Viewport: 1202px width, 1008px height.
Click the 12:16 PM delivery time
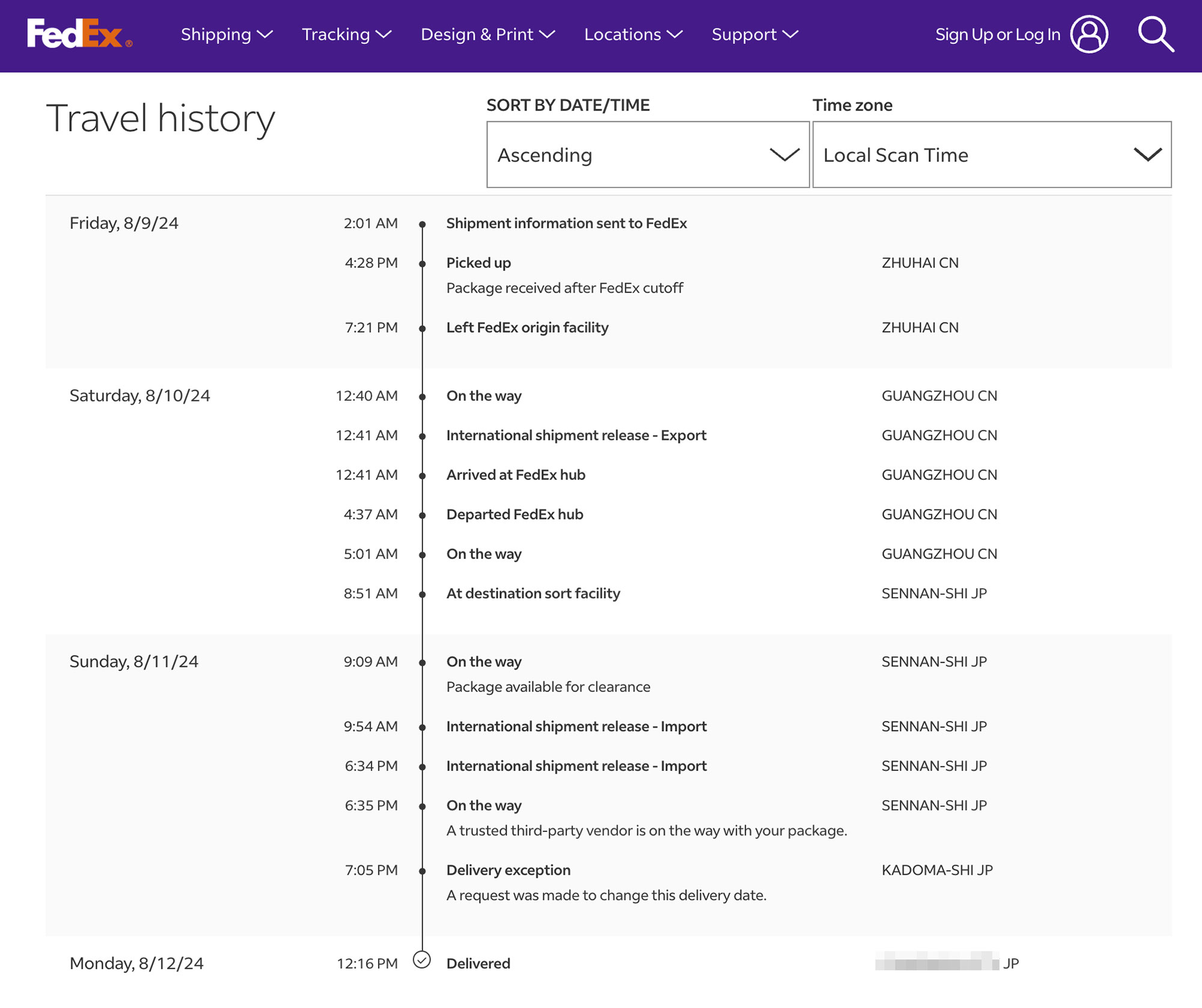(367, 963)
